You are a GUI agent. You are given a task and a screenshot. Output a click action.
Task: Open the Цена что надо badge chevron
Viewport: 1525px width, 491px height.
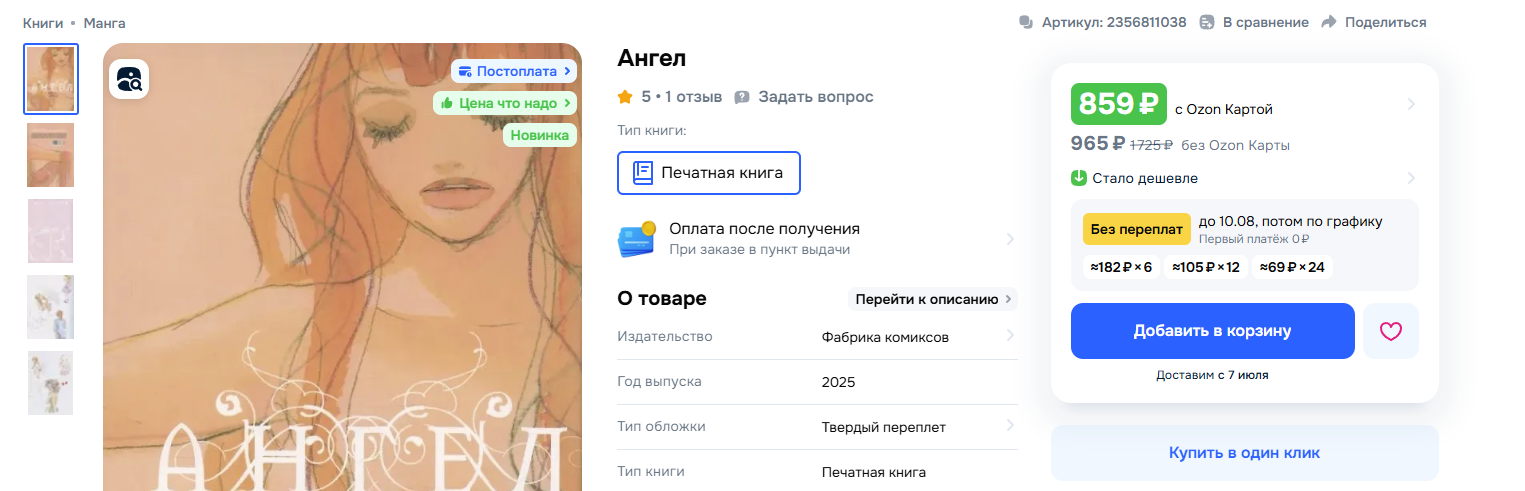568,102
